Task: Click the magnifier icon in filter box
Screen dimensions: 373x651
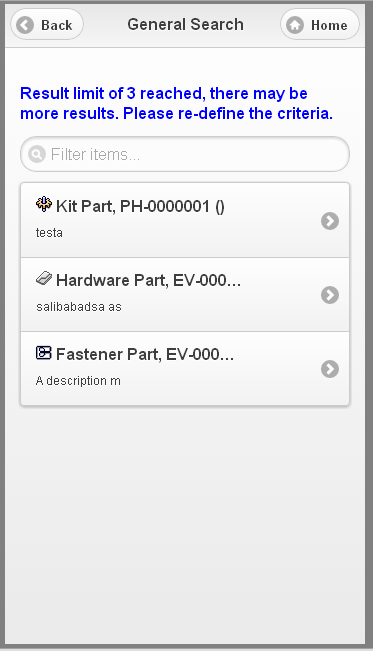Action: coord(37,154)
